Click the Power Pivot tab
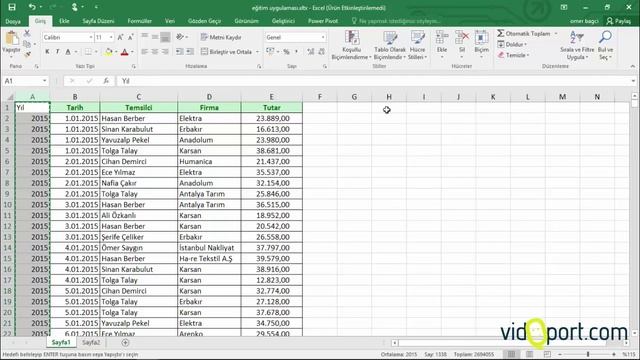 [x=323, y=21]
